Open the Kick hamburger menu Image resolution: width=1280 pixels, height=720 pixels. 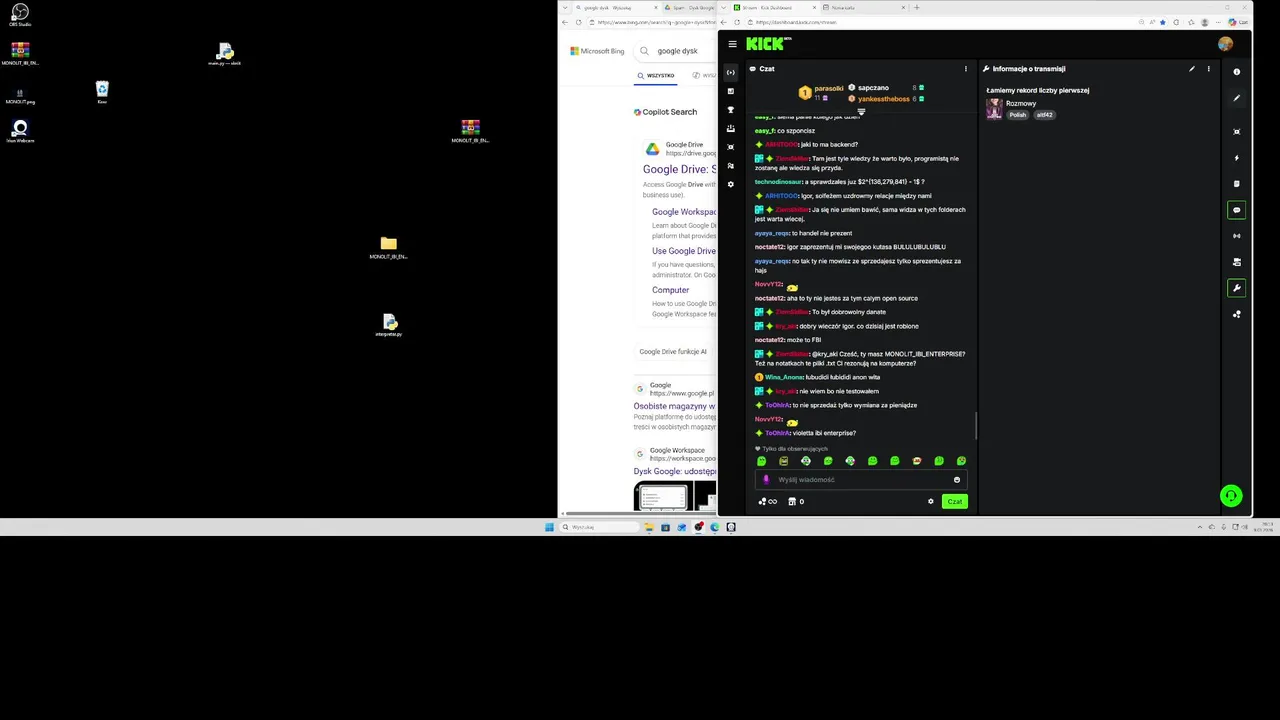pyautogui.click(x=732, y=44)
